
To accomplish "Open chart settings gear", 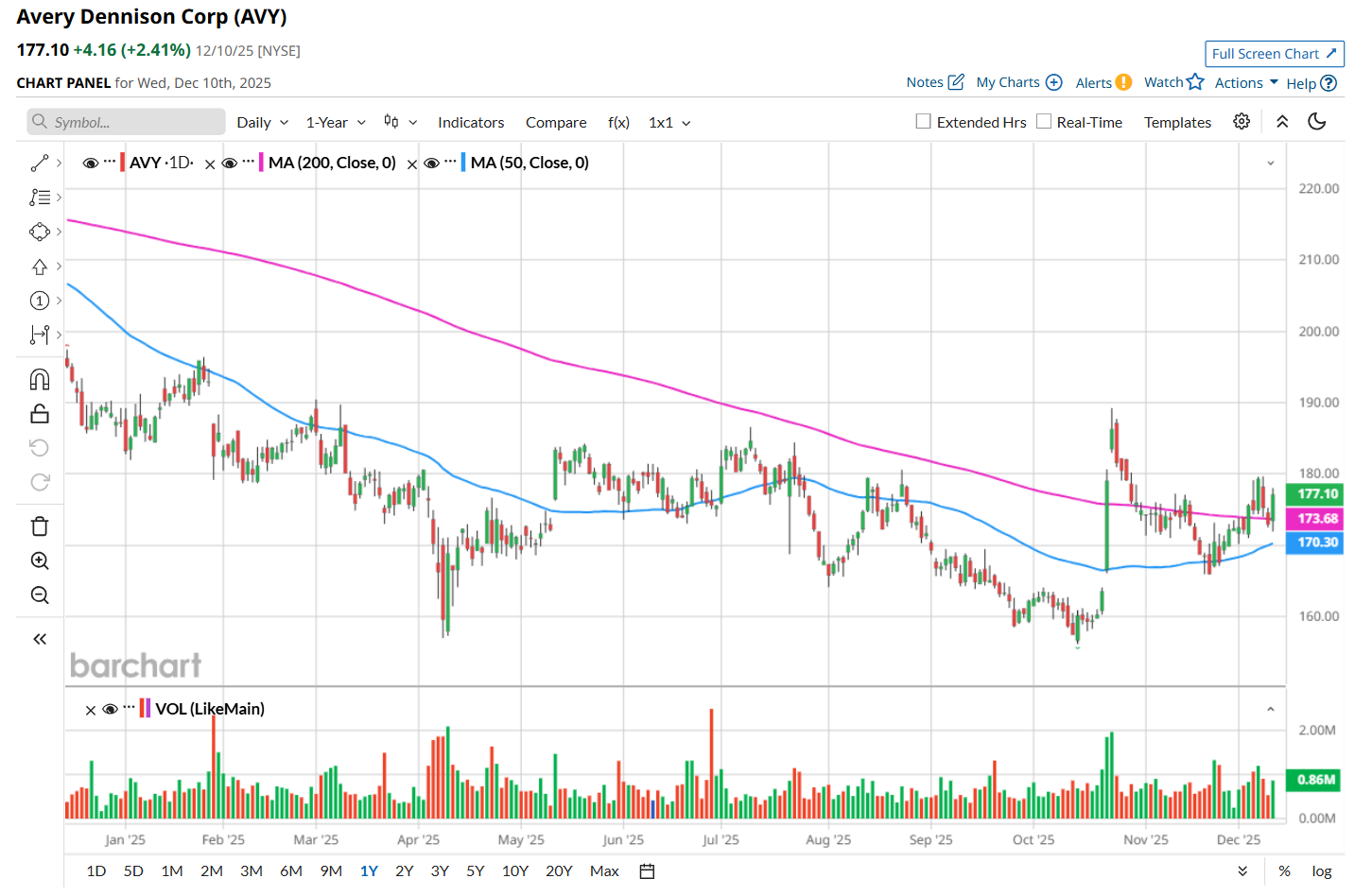I will click(1242, 121).
